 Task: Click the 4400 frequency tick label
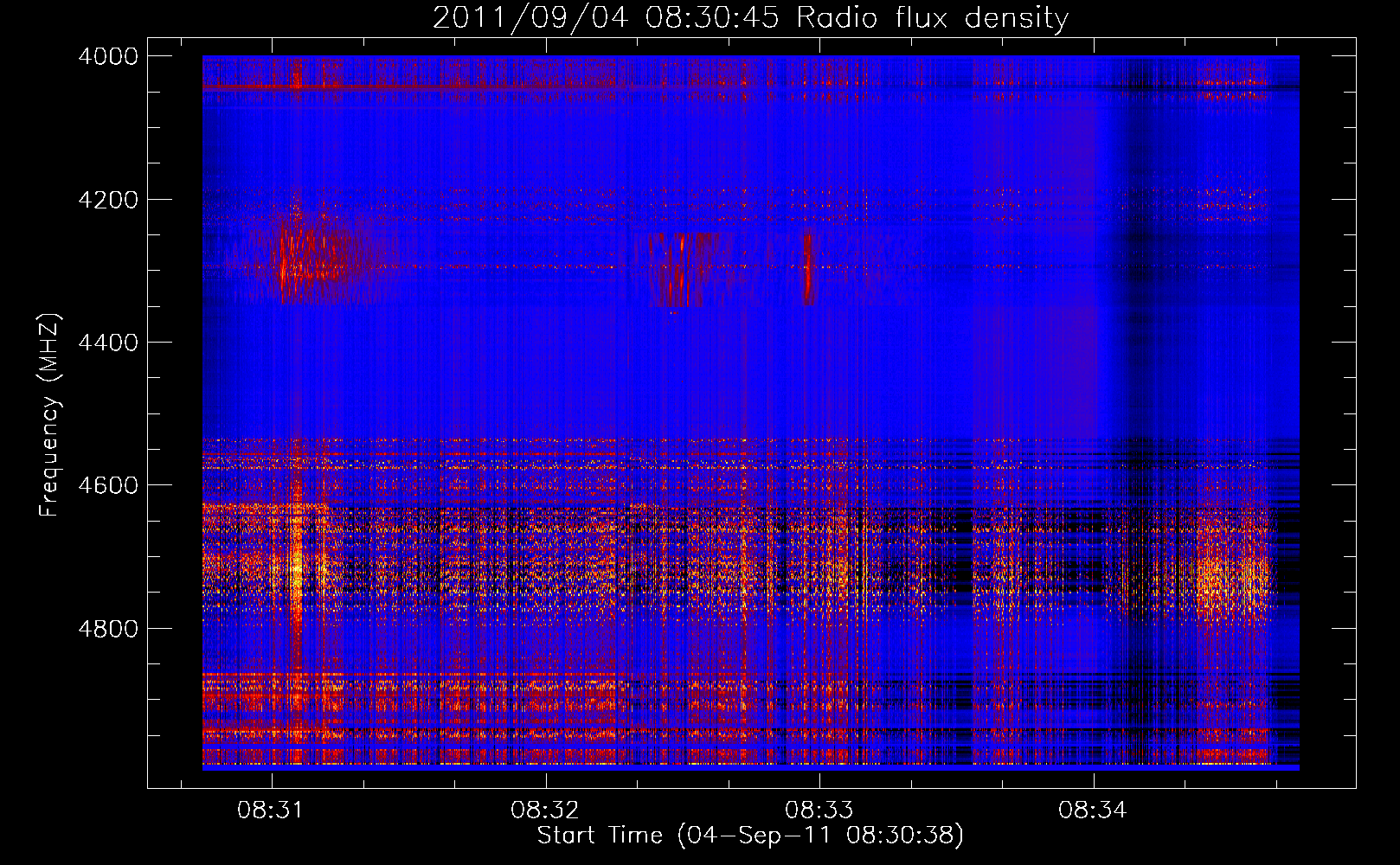tap(108, 343)
